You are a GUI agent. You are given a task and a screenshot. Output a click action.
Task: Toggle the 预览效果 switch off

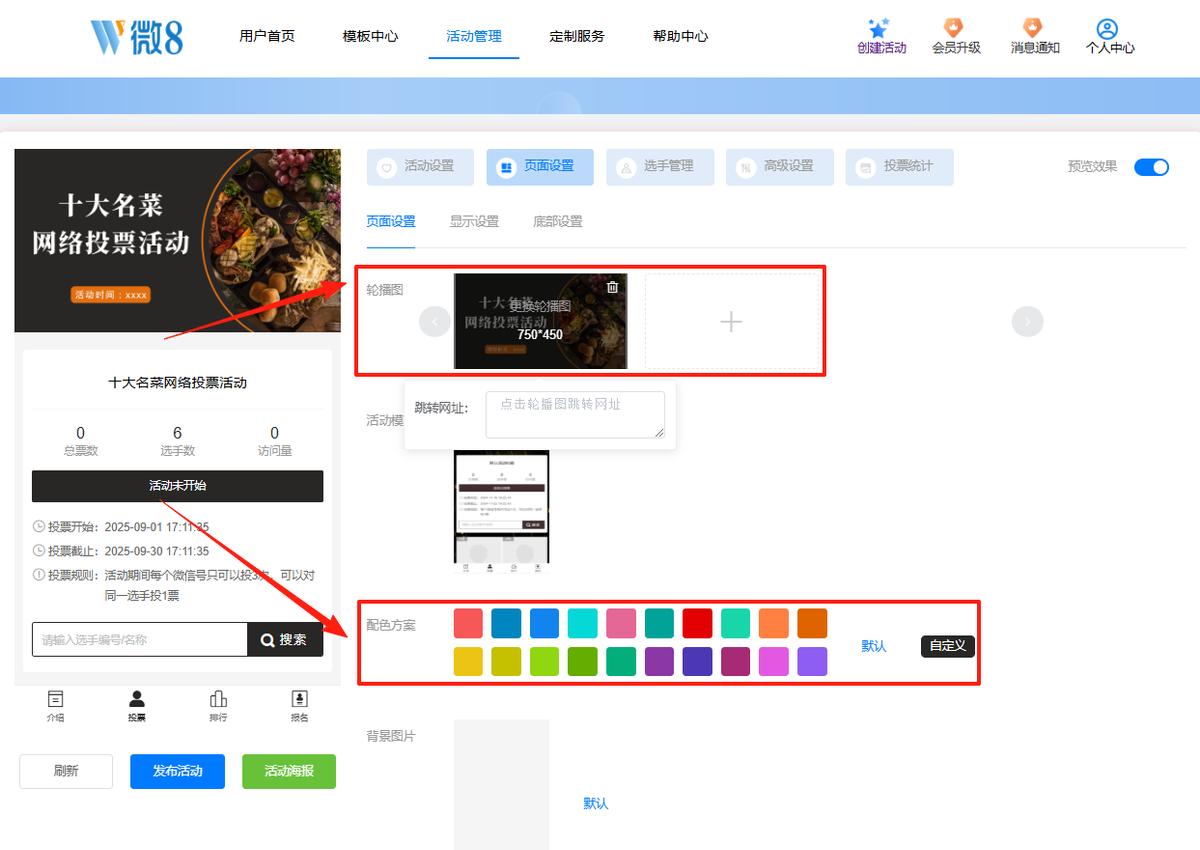click(1151, 167)
